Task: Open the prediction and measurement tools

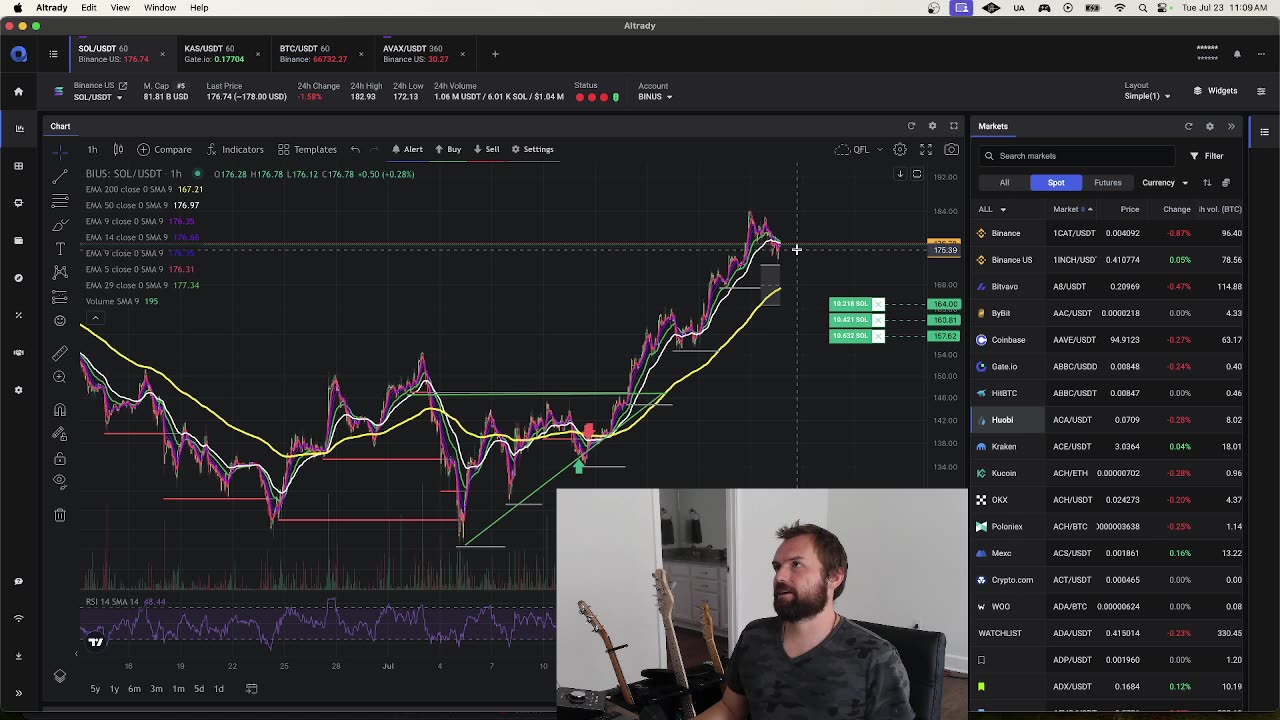Action: click(x=60, y=297)
